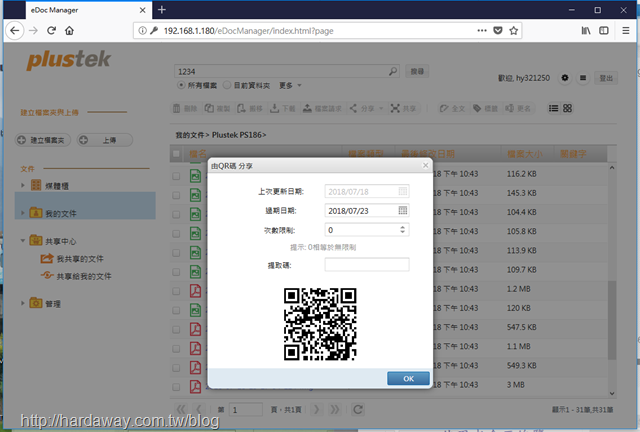
Task: Open 管理 management folder
Action: [45, 303]
